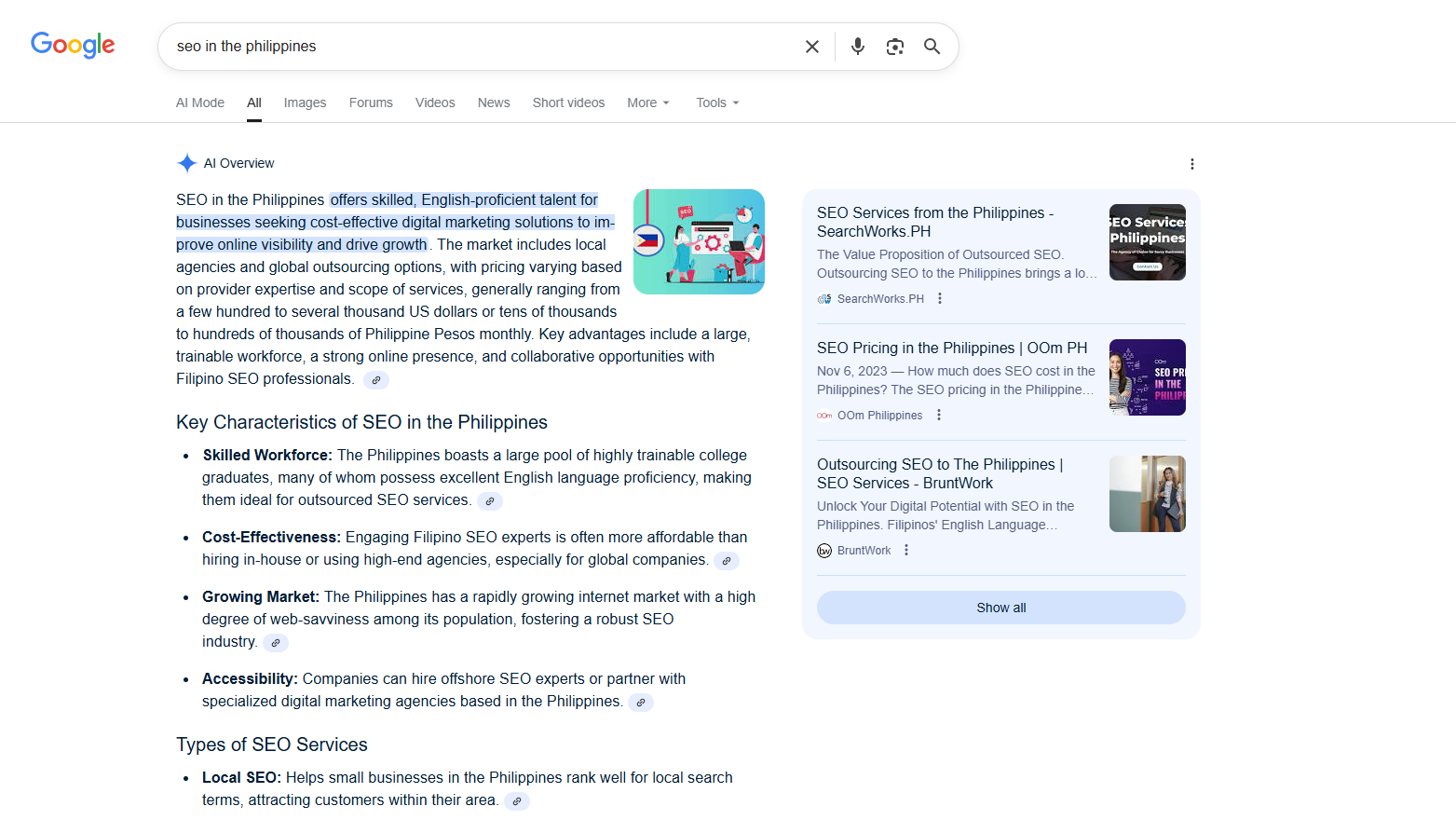Screen dimensions: 1456x820
Task: Open the SearchWorks.PH result thumbnail
Action: click(1148, 242)
